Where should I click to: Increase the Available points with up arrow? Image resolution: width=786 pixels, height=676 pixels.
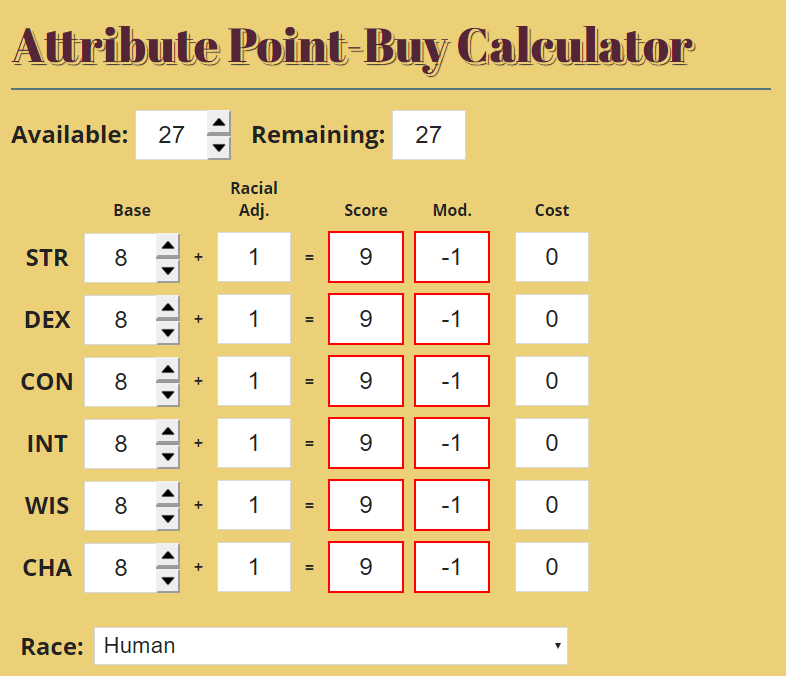[x=219, y=123]
